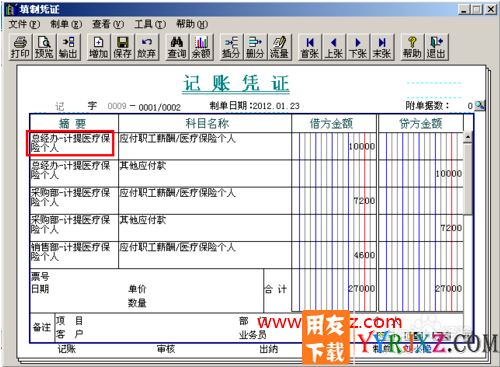The width and height of the screenshot is (500, 367).
Task: Jump to 末张 last voucher
Action: click(x=382, y=47)
